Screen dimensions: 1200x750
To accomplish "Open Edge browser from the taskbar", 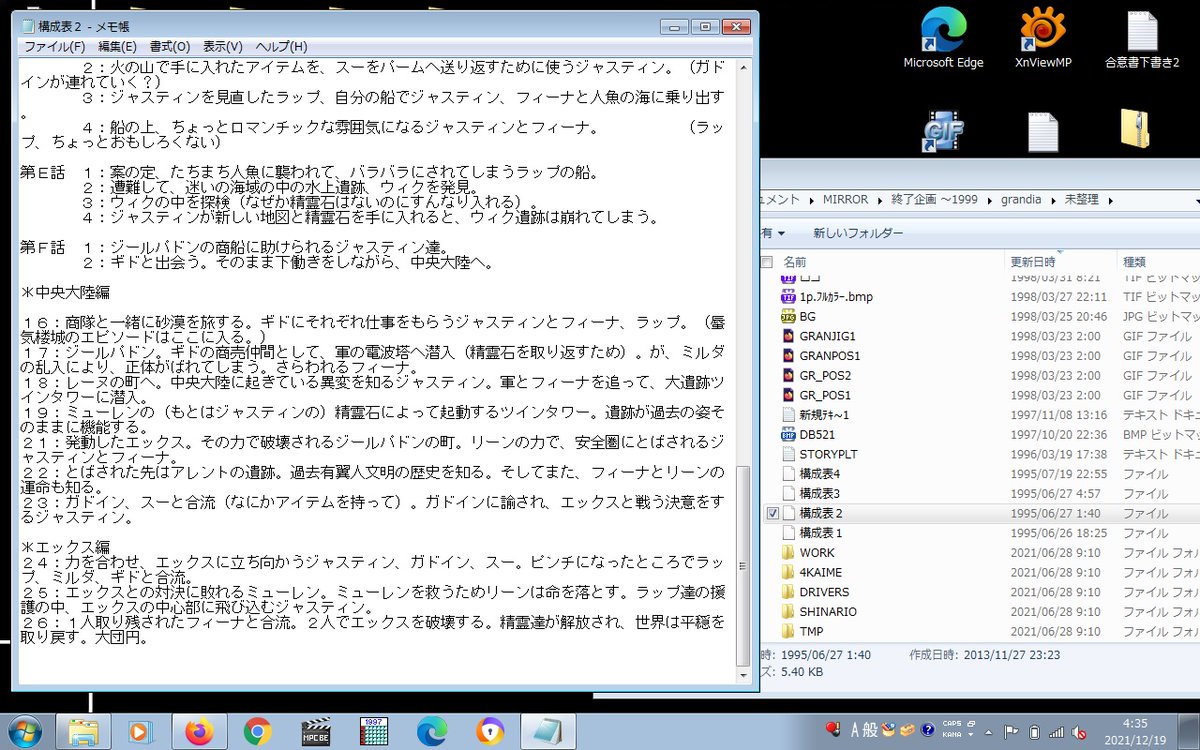I will (431, 732).
